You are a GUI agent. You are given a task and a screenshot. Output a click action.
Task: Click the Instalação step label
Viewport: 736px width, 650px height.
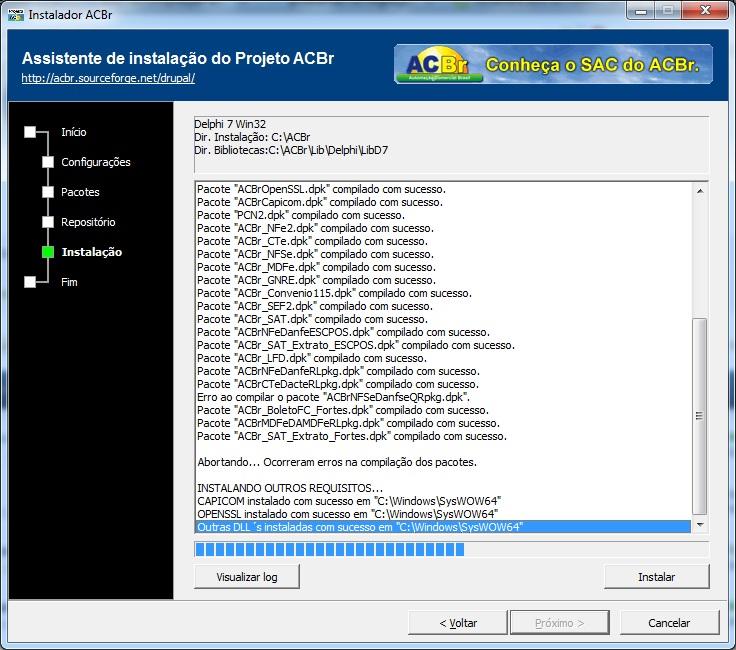(92, 252)
